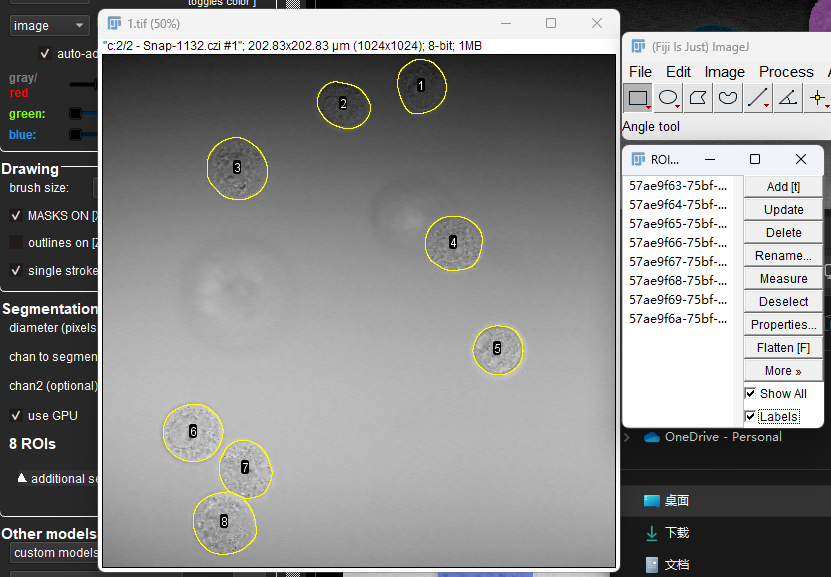The image size is (831, 577).
Task: Click cell ROI labeled 4 in image
Action: (x=454, y=243)
